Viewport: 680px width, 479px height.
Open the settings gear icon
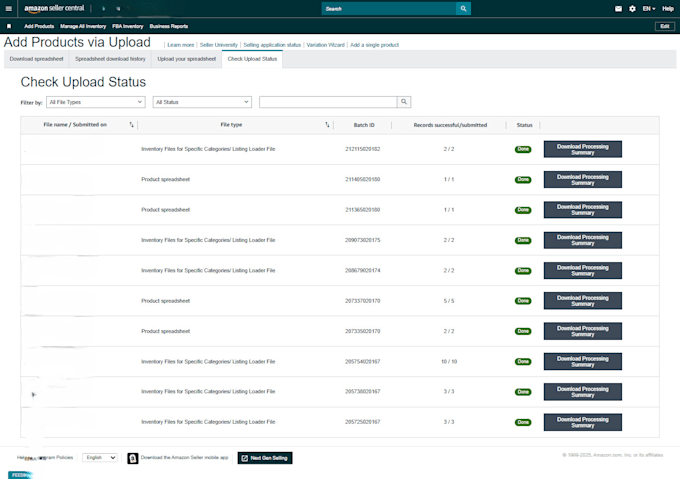[x=632, y=9]
